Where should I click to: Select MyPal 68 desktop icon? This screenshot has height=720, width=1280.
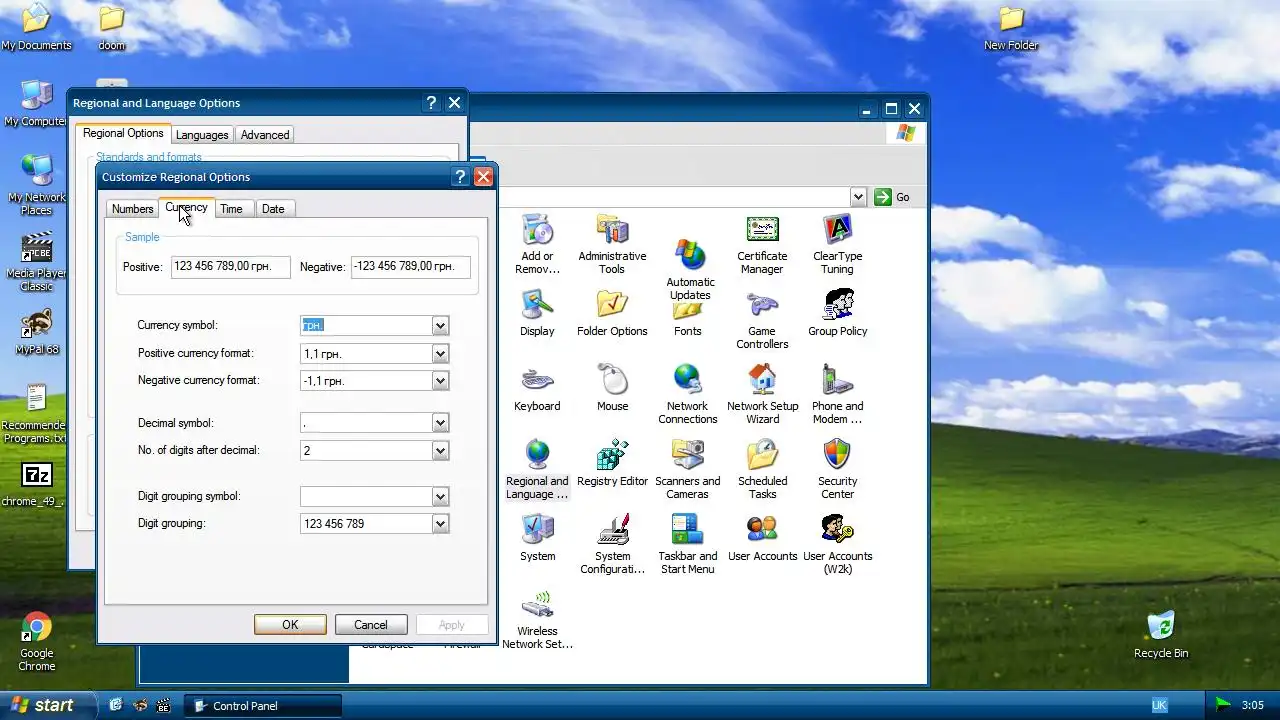(37, 332)
